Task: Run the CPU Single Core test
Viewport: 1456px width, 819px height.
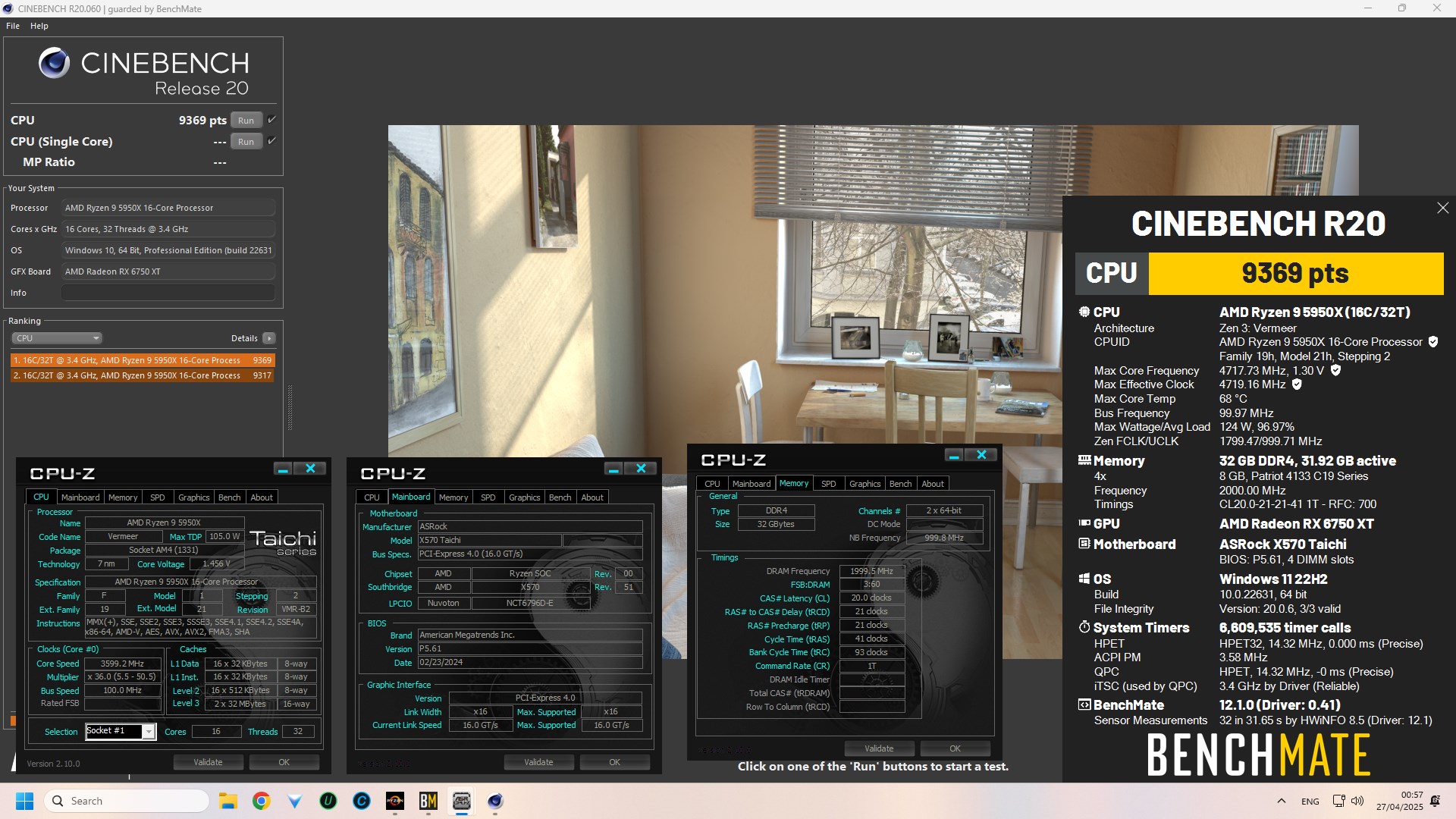Action: coord(246,142)
